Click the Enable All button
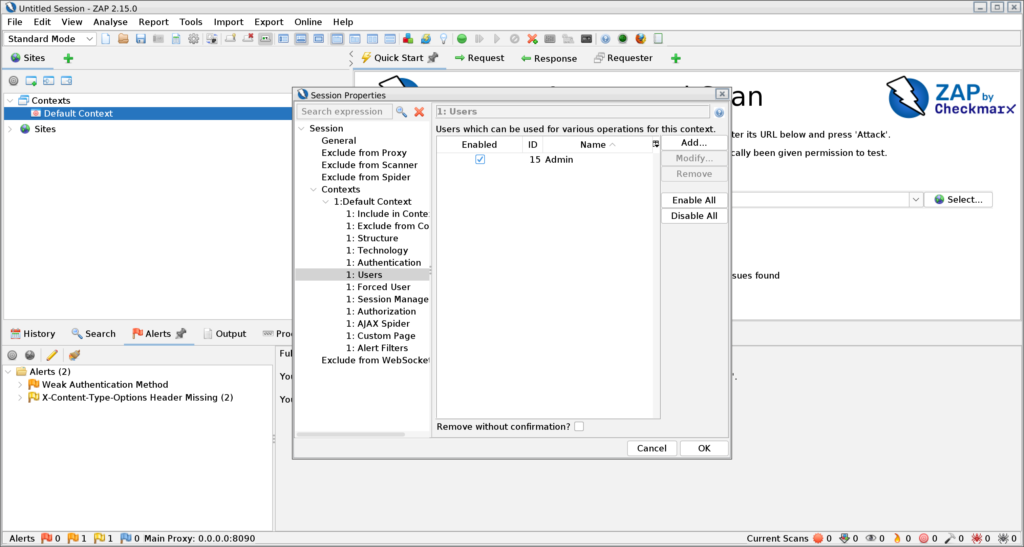1024x547 pixels. tap(694, 200)
